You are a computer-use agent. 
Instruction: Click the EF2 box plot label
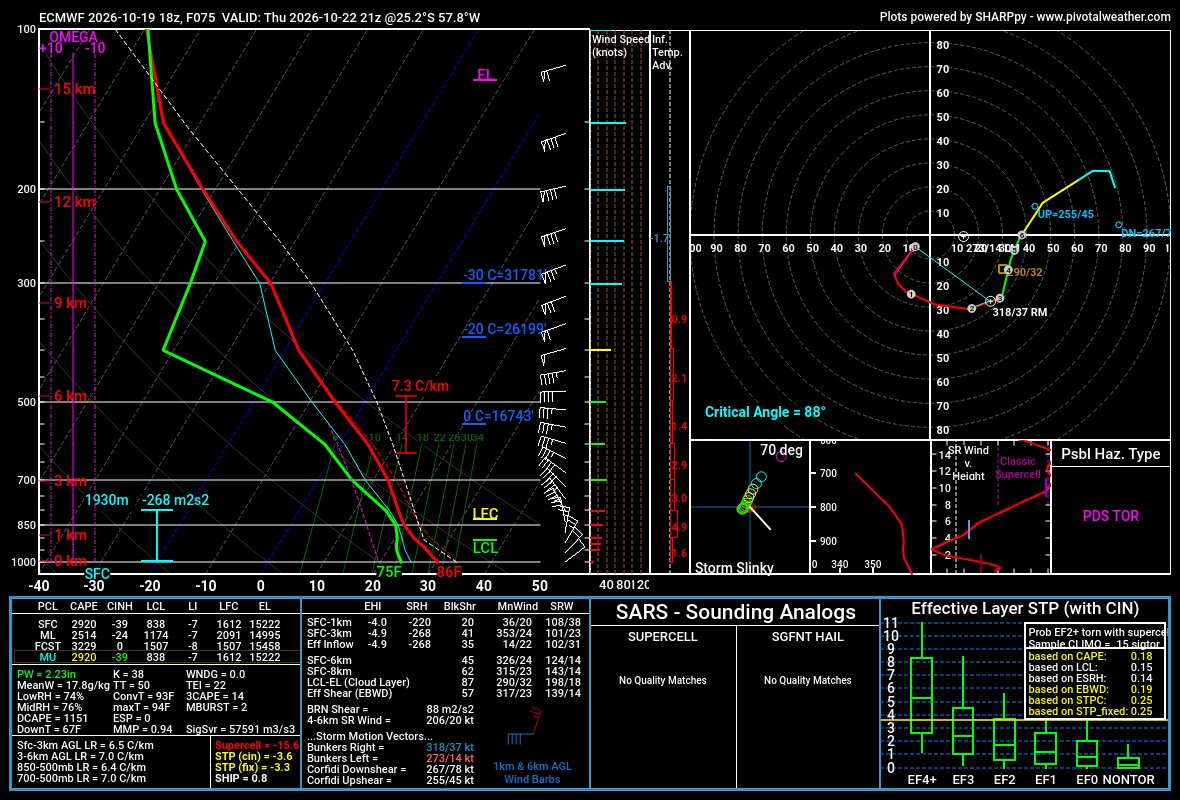point(1004,780)
